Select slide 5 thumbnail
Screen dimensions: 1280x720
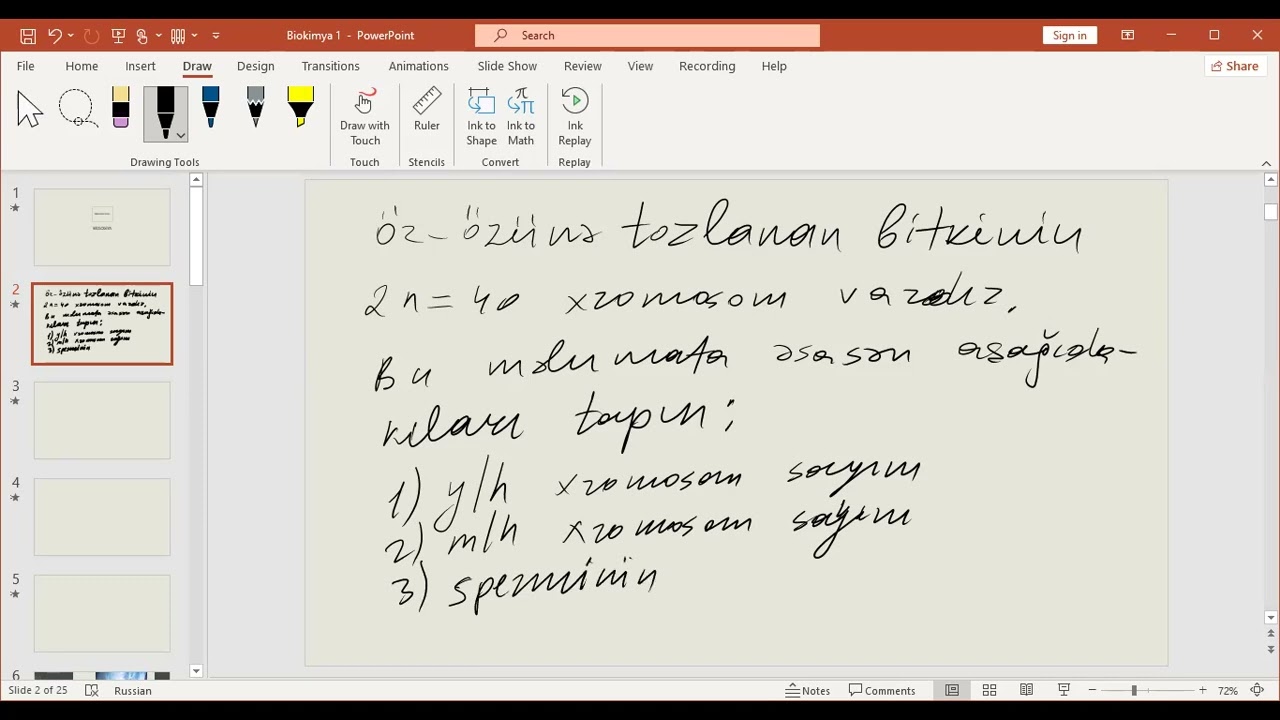click(x=102, y=613)
